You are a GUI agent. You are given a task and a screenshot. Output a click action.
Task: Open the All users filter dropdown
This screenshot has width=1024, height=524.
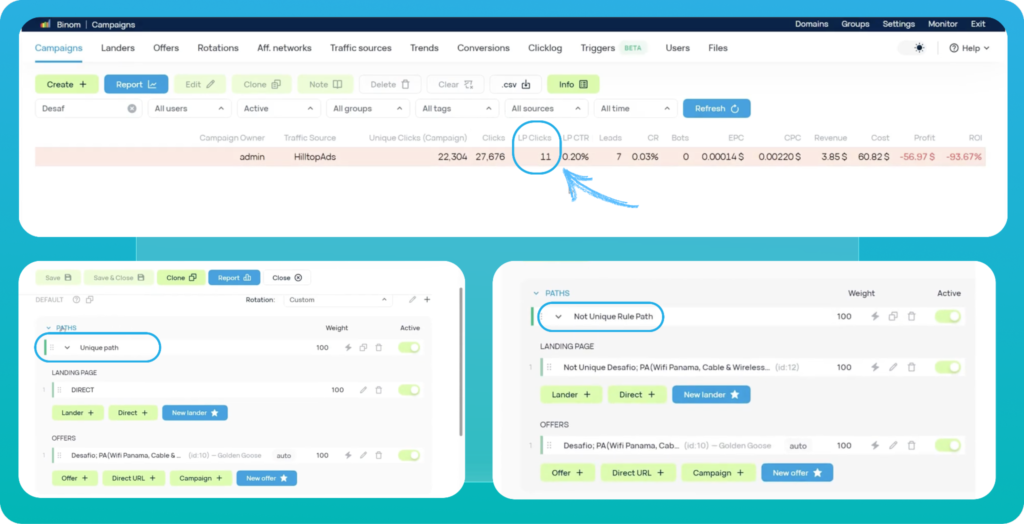[x=189, y=108]
